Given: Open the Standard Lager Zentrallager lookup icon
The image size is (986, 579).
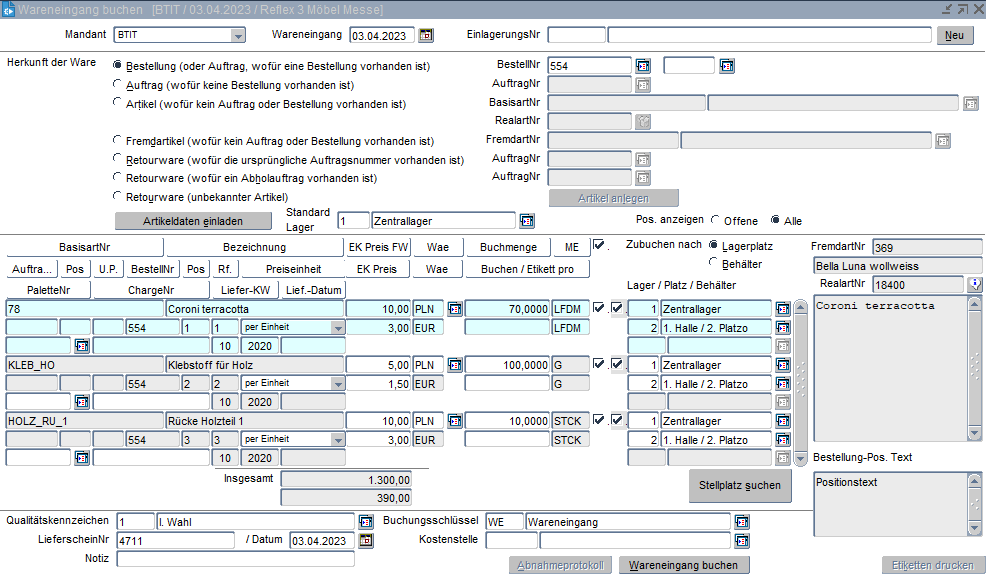Looking at the screenshot, I should (x=527, y=221).
